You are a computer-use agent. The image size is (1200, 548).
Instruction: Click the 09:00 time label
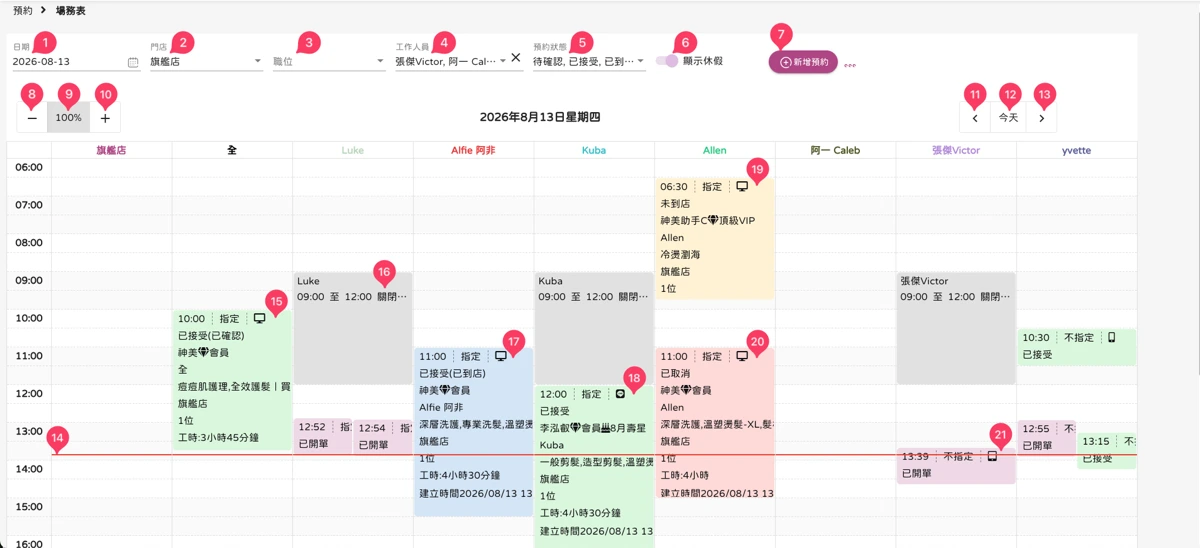29,280
